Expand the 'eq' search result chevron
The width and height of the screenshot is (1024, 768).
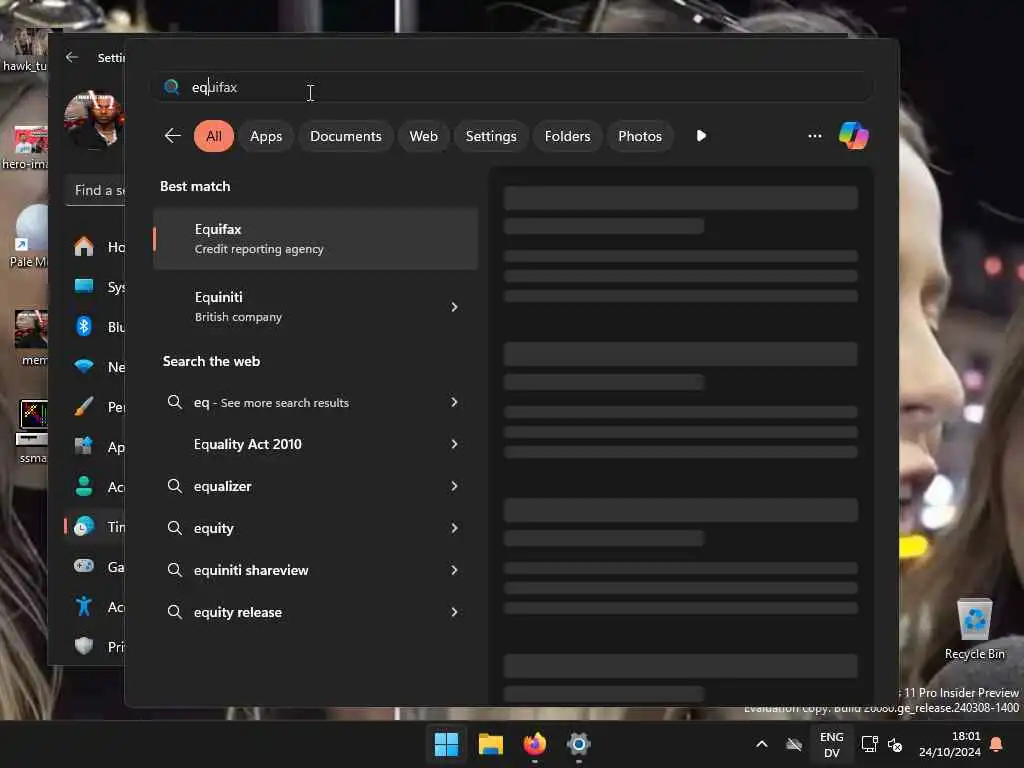454,402
